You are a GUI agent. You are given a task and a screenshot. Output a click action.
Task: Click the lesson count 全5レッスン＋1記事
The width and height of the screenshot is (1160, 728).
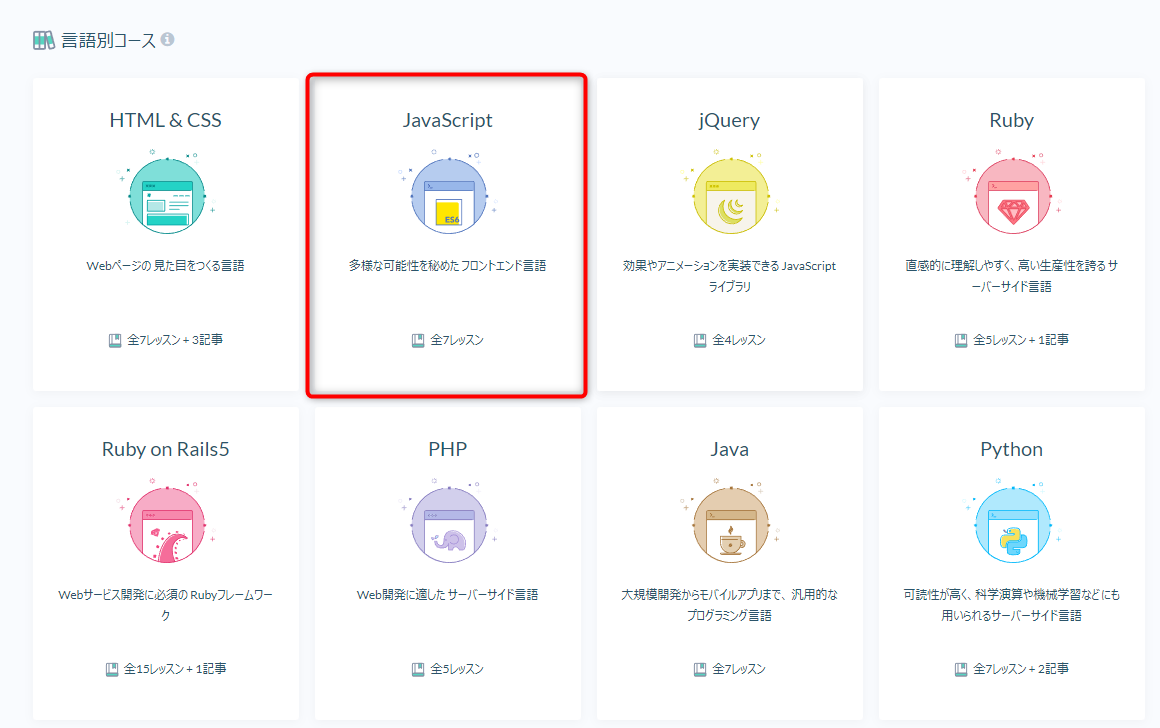[x=1021, y=340]
